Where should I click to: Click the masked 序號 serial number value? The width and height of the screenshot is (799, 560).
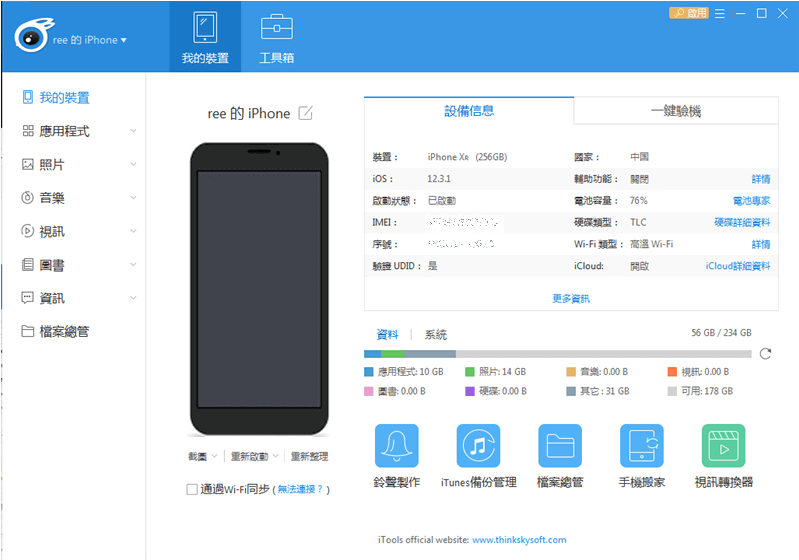[x=461, y=244]
